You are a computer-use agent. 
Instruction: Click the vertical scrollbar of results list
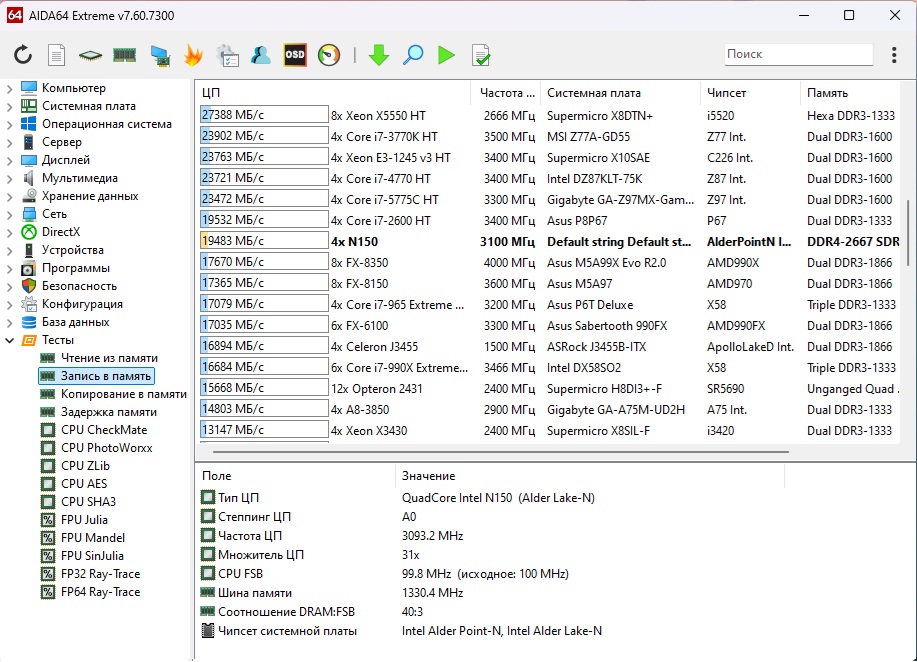point(908,232)
